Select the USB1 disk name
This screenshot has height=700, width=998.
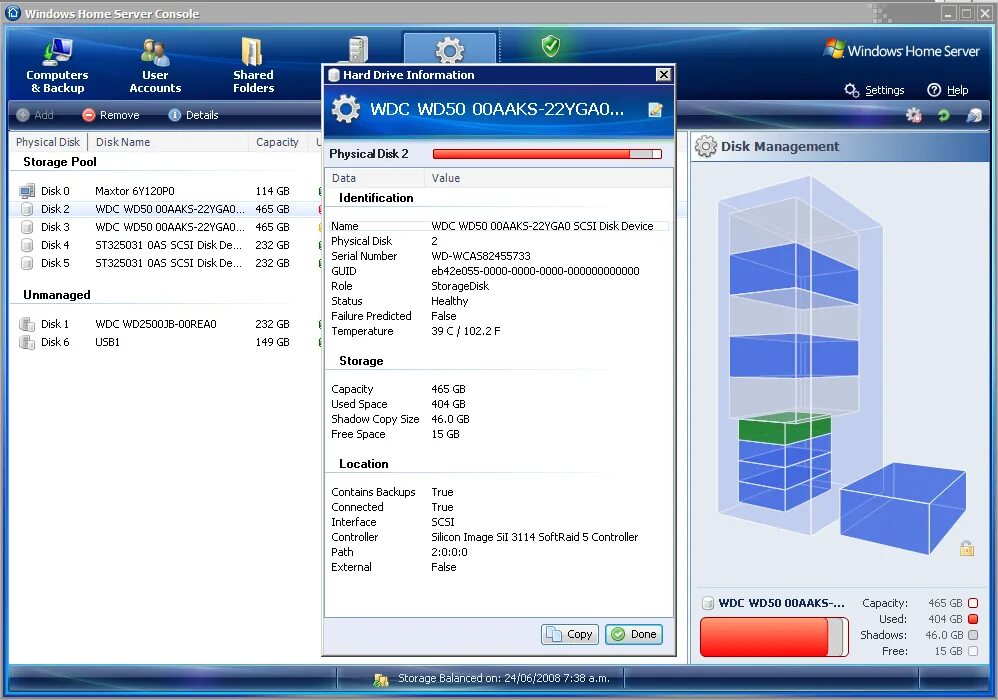(x=108, y=342)
